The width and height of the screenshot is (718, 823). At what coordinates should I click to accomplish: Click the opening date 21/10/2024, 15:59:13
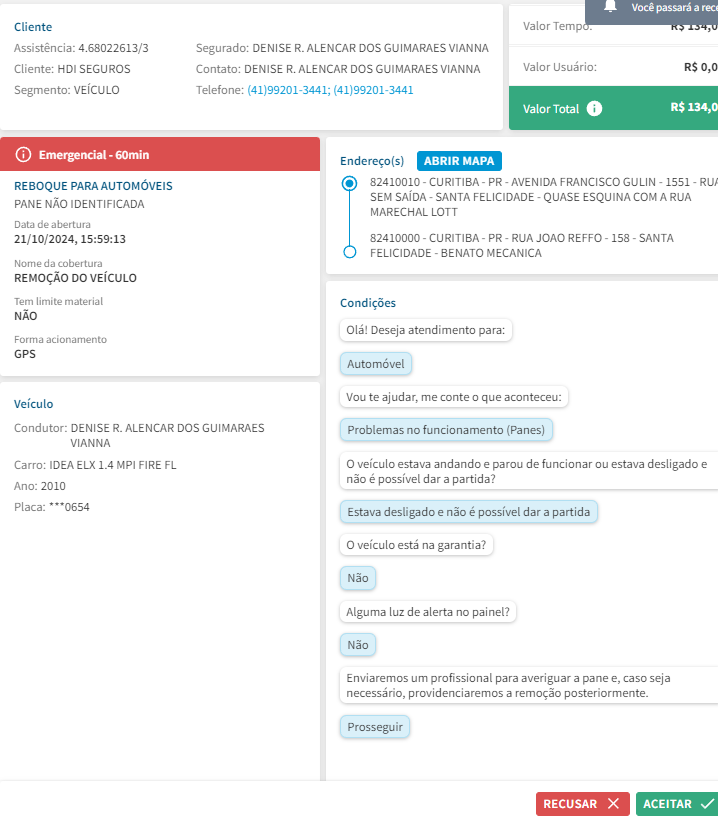pos(70,239)
